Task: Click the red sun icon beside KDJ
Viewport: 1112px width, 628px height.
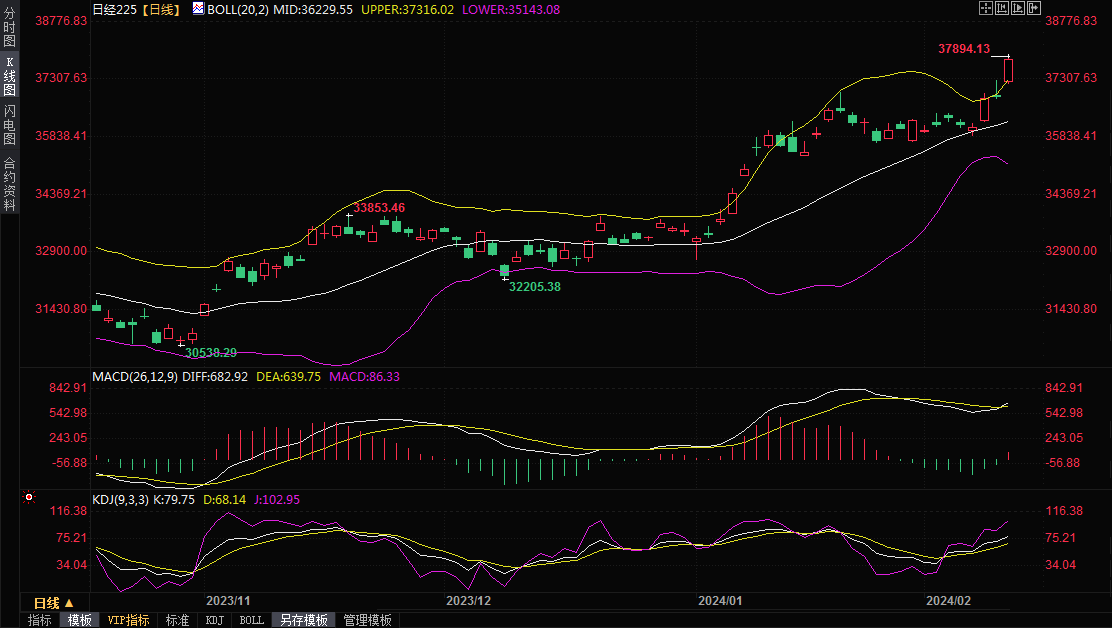Action: (30, 497)
